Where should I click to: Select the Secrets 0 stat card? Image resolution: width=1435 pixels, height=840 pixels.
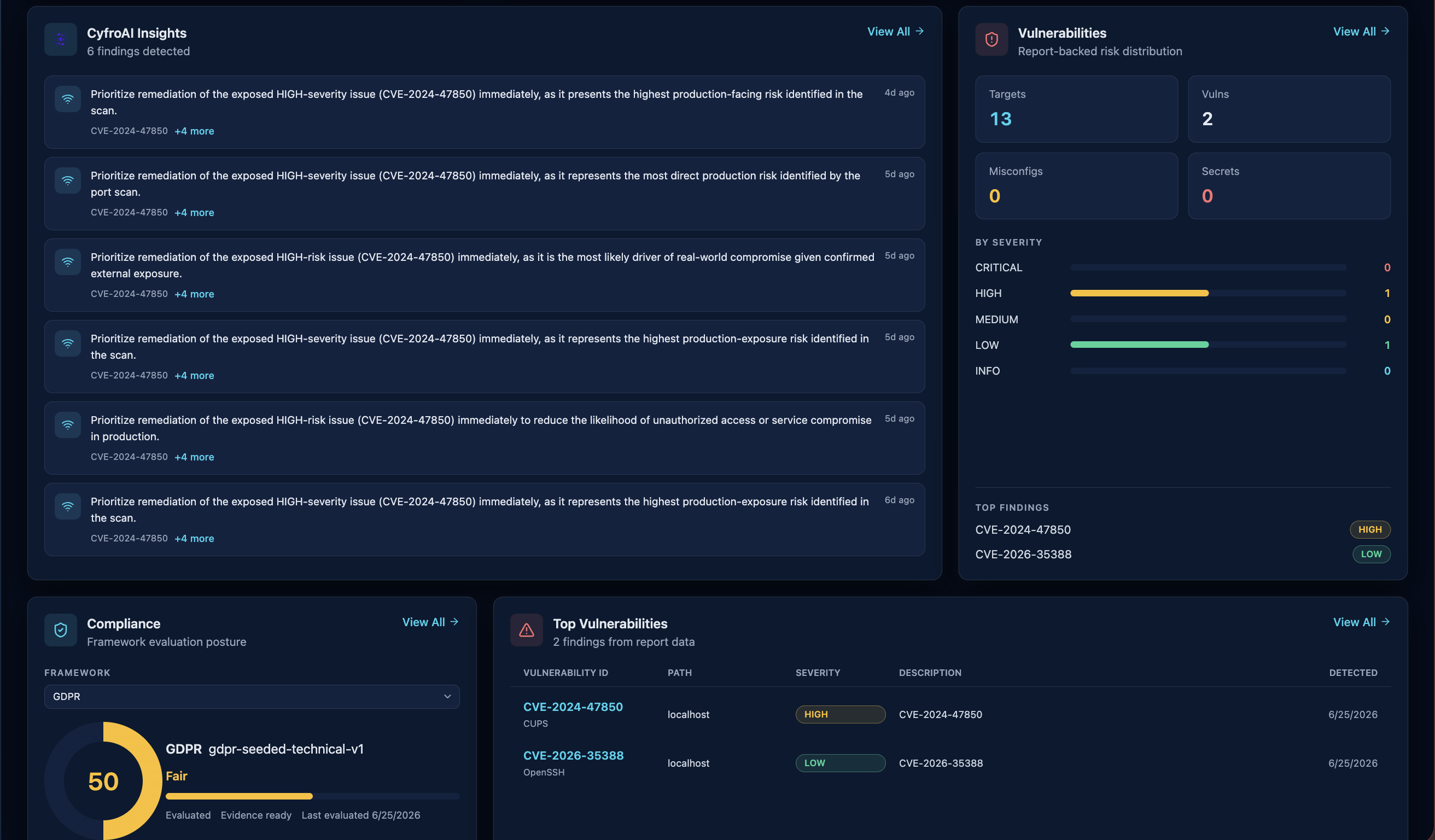click(1289, 185)
